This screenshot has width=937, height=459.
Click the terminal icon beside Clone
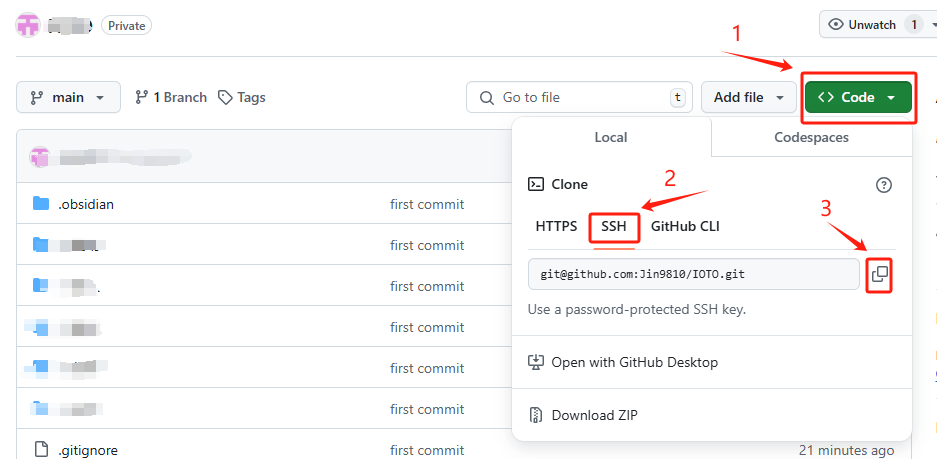[x=535, y=184]
